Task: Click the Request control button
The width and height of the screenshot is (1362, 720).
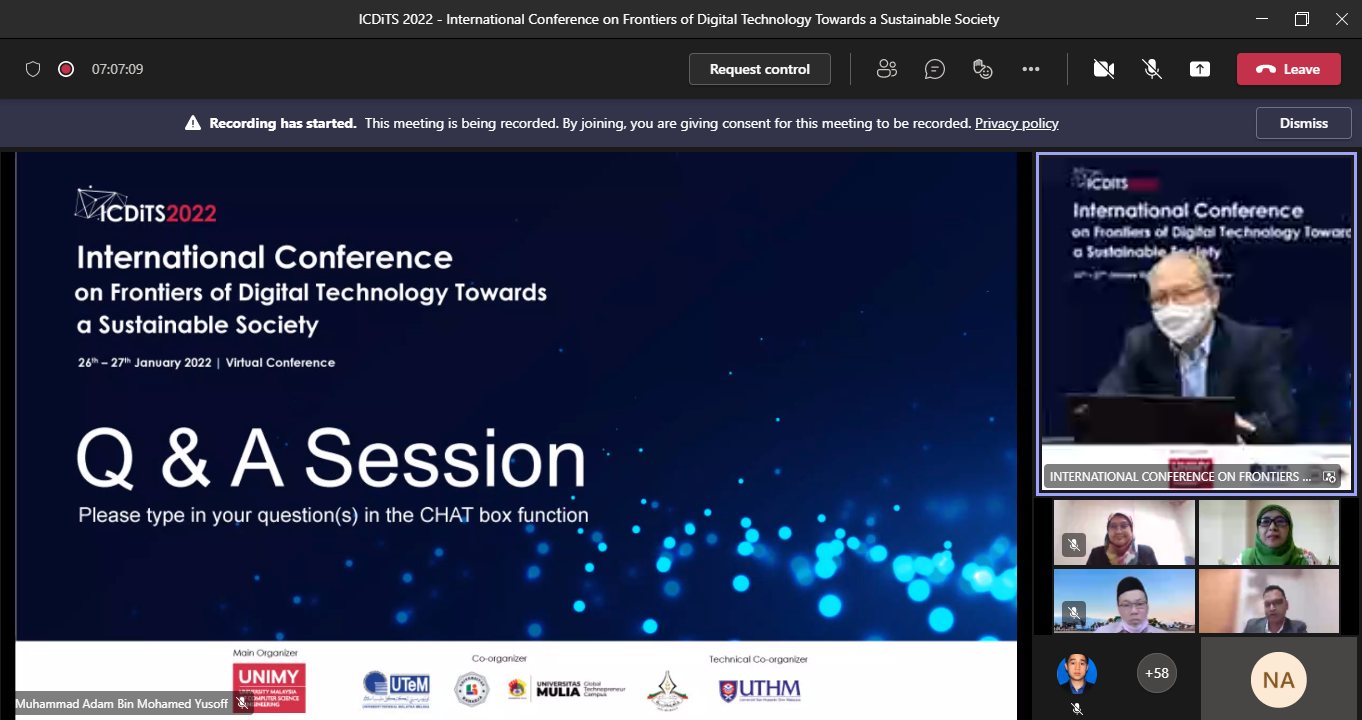Action: coord(760,69)
